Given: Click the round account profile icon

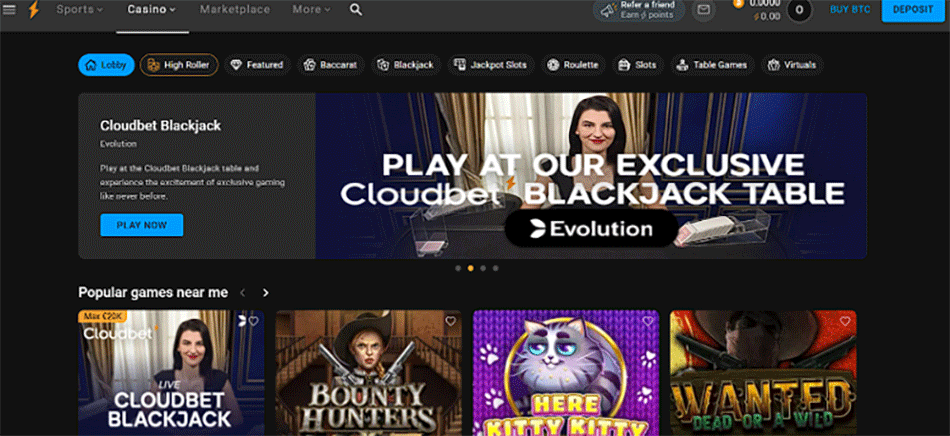Looking at the screenshot, I should [799, 10].
